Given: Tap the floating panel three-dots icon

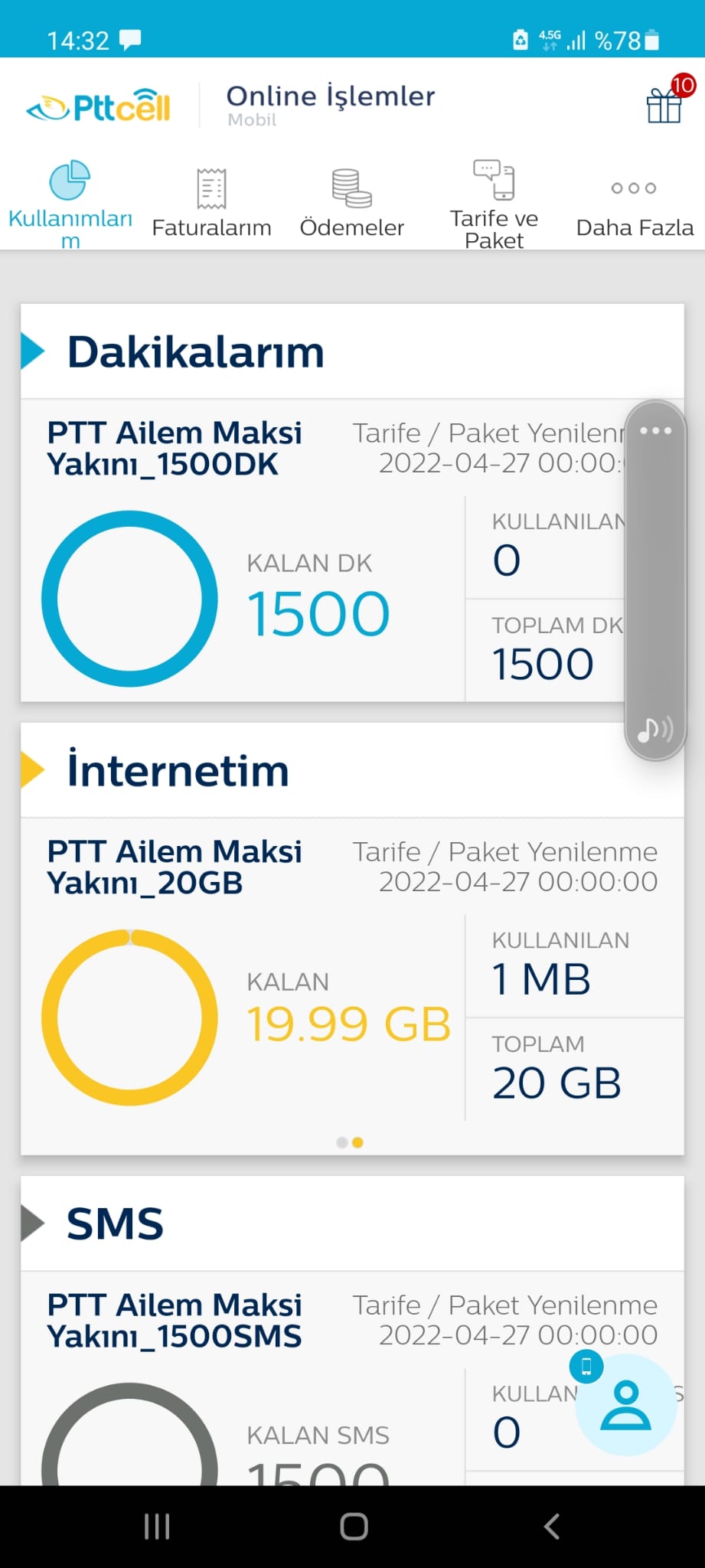Looking at the screenshot, I should coord(656,430).
